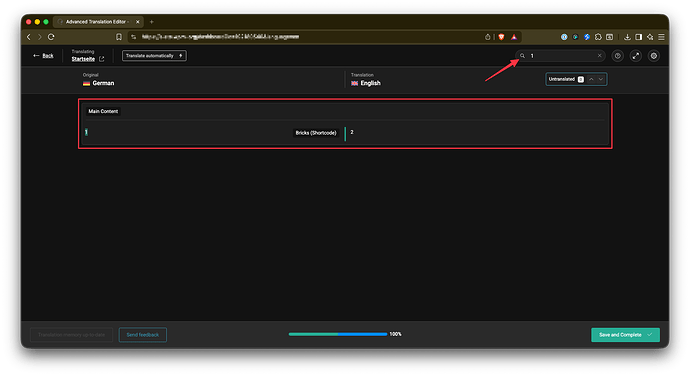This screenshot has width=690, height=375.
Task: Open the browser downloads icon
Action: pos(628,37)
